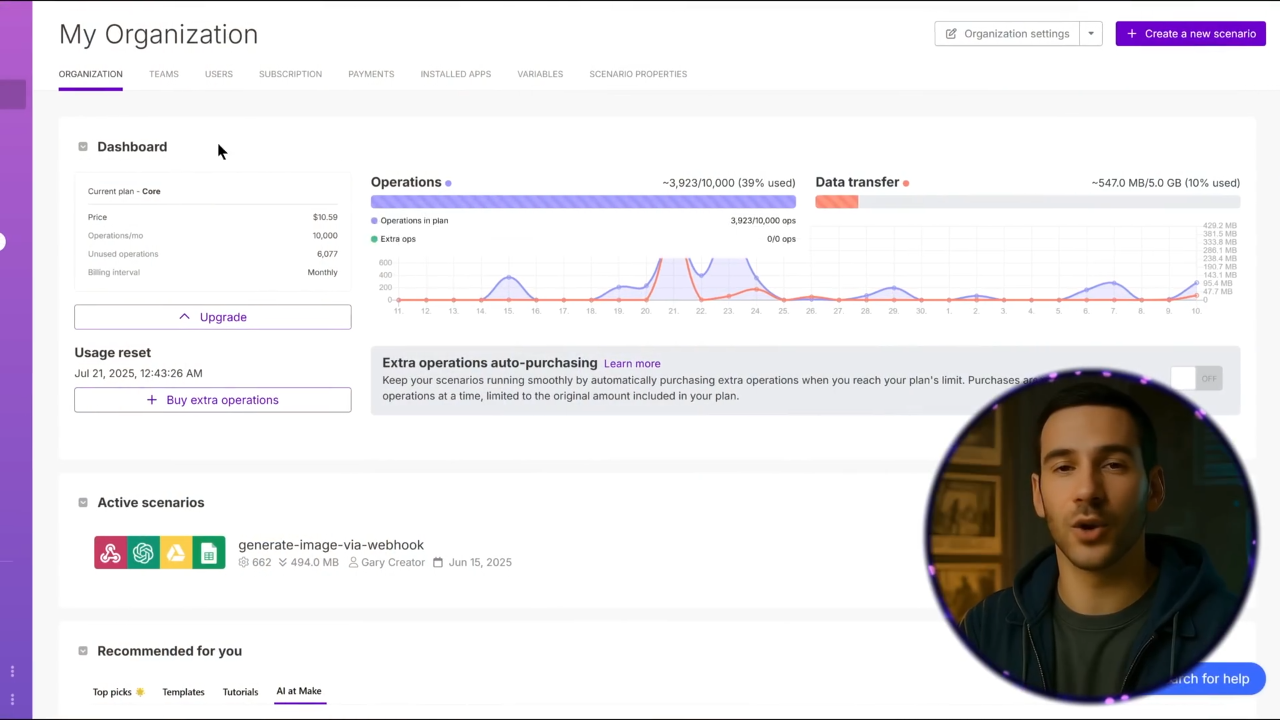
Task: Open the Installed Apps tab
Action: [456, 74]
